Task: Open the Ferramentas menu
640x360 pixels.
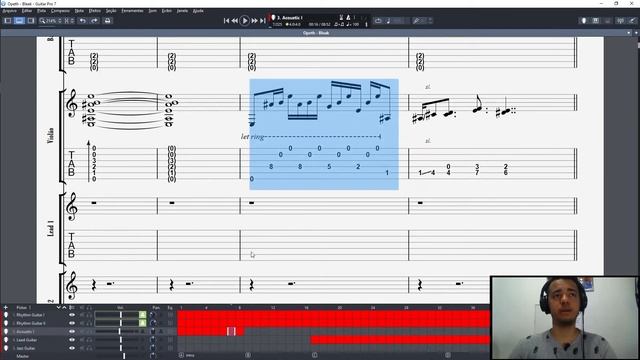Action: tap(132, 11)
